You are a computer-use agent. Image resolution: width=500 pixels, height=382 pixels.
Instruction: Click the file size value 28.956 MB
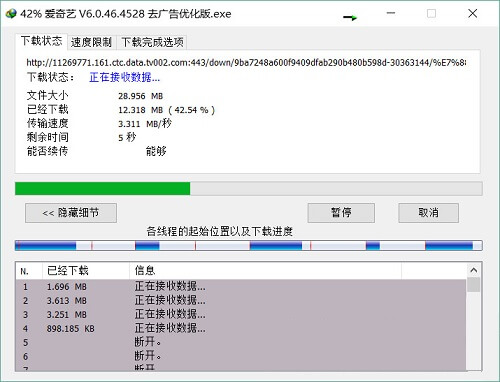click(x=140, y=96)
